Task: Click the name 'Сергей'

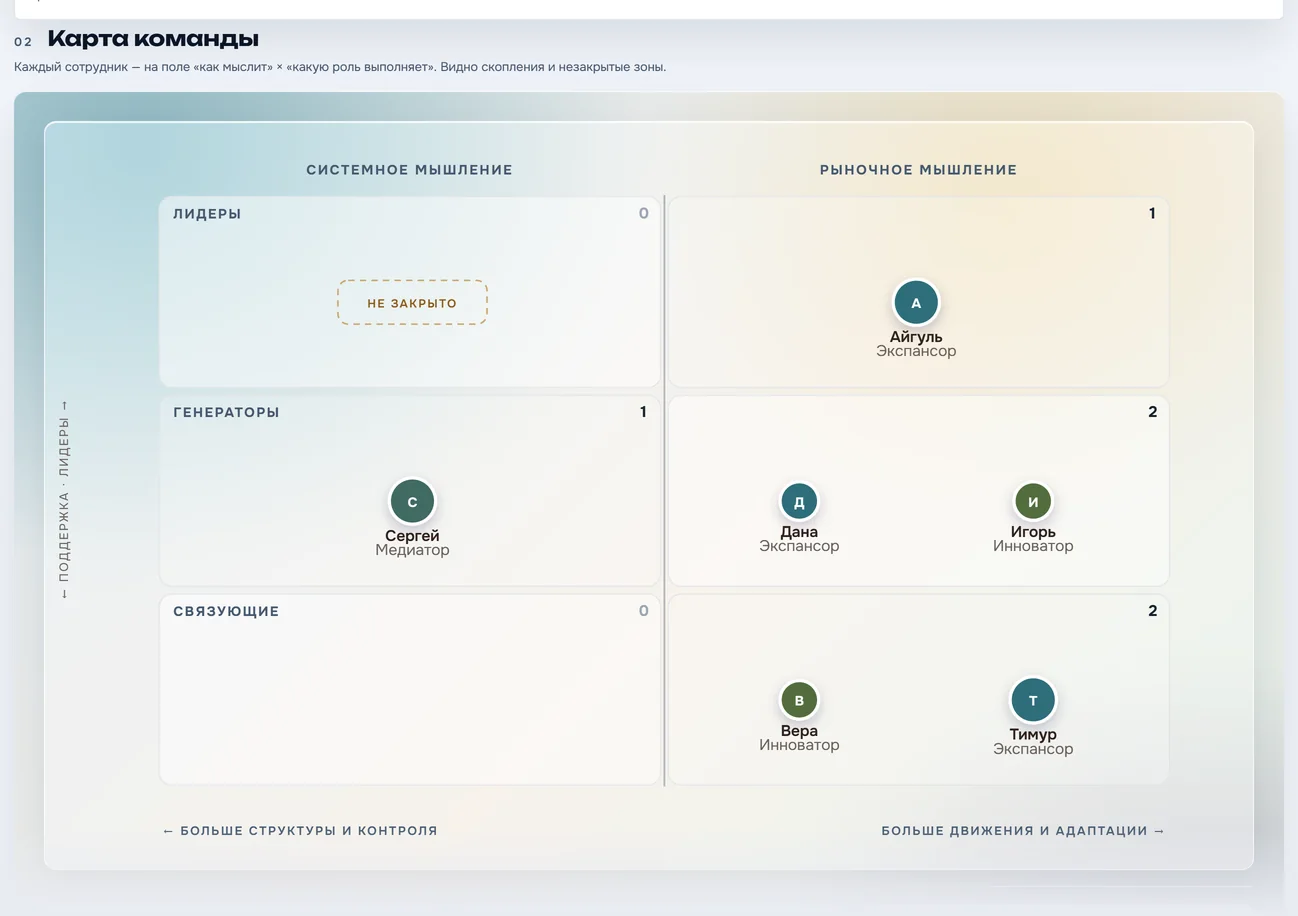Action: (412, 536)
